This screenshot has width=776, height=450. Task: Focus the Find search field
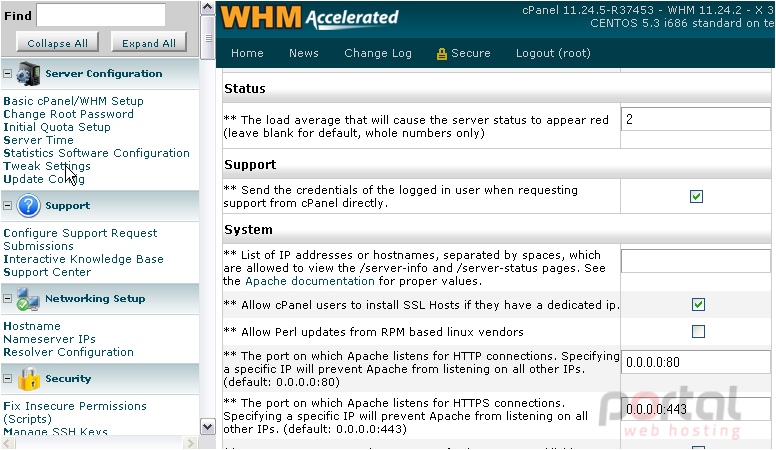coord(101,15)
